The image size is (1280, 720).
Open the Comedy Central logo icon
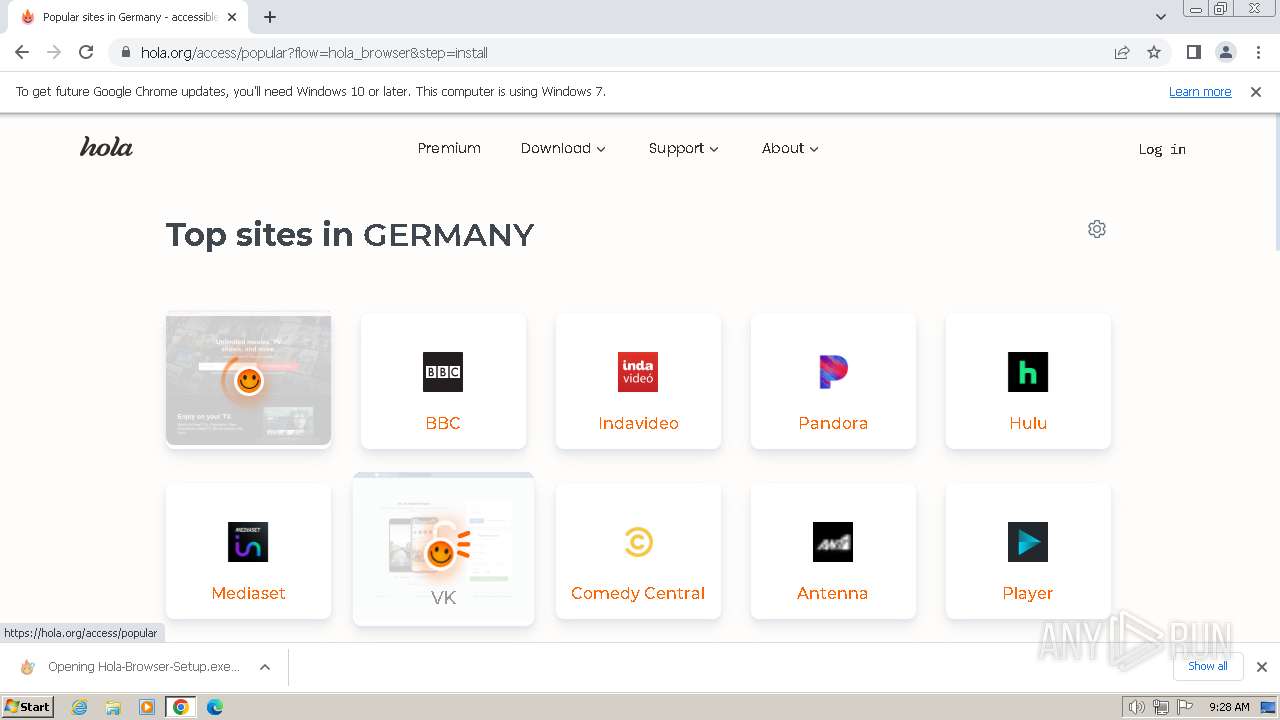click(638, 542)
